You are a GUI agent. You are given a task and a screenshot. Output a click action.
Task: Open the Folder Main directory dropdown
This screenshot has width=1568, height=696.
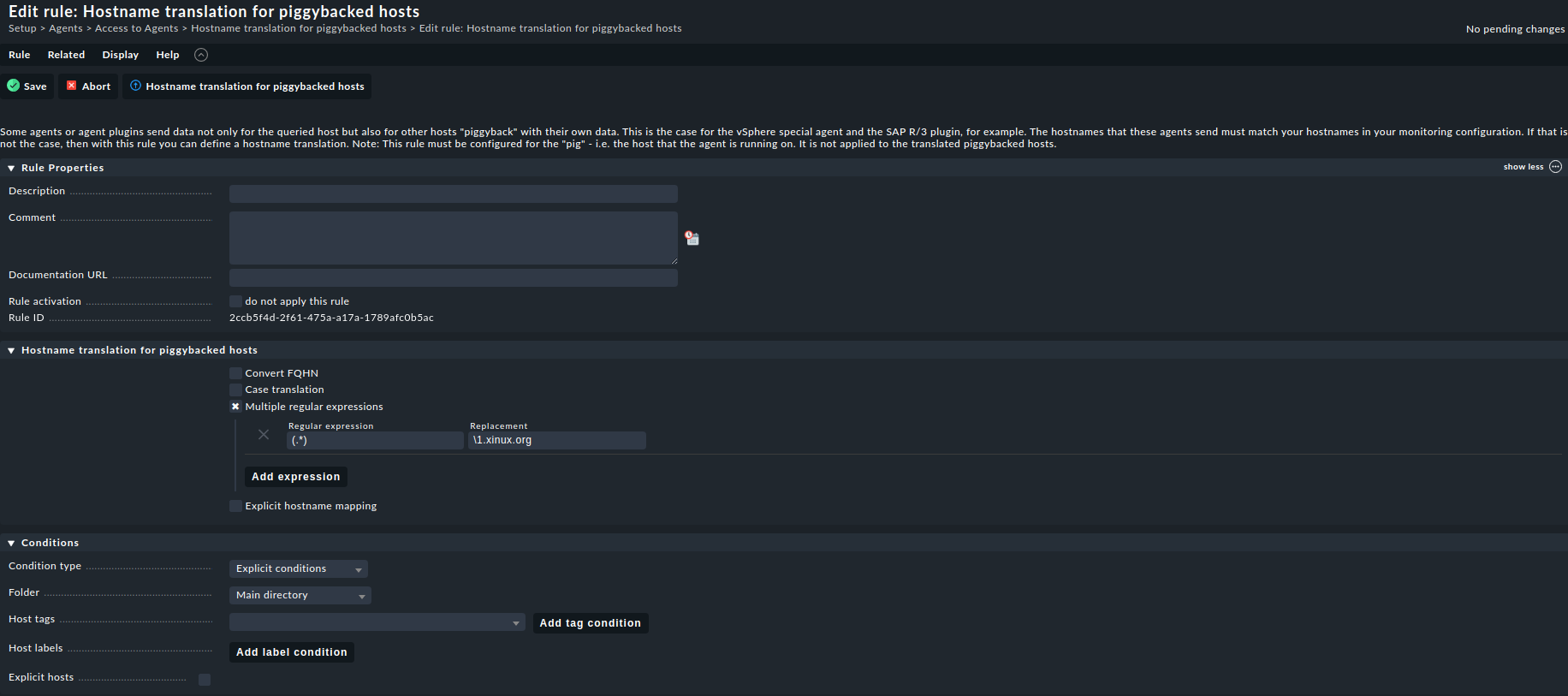click(x=300, y=596)
